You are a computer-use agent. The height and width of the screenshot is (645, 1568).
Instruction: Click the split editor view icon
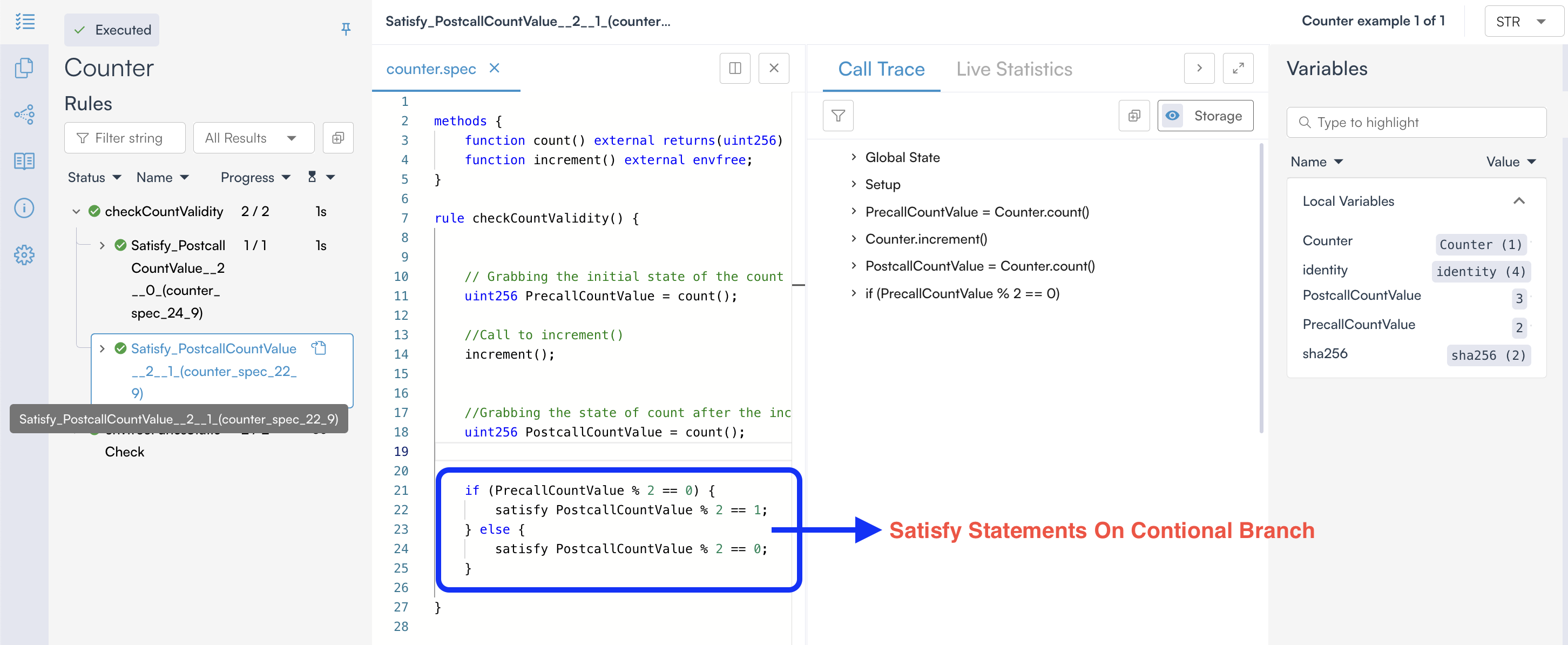coord(735,68)
